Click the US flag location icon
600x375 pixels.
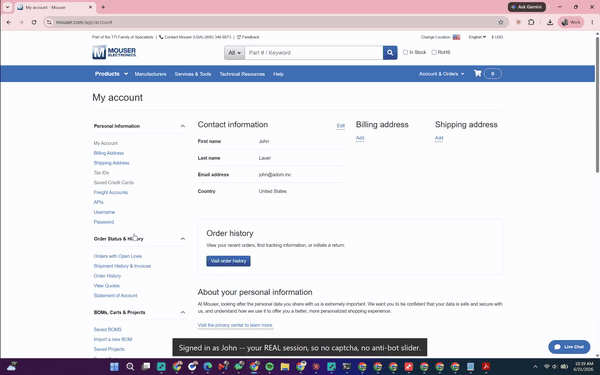pos(456,37)
